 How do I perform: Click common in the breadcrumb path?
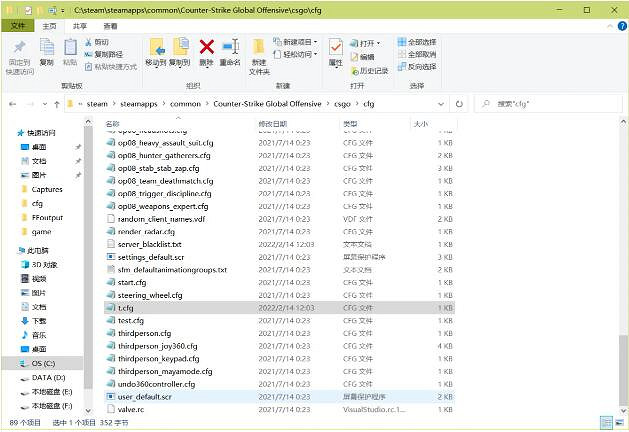click(x=185, y=104)
